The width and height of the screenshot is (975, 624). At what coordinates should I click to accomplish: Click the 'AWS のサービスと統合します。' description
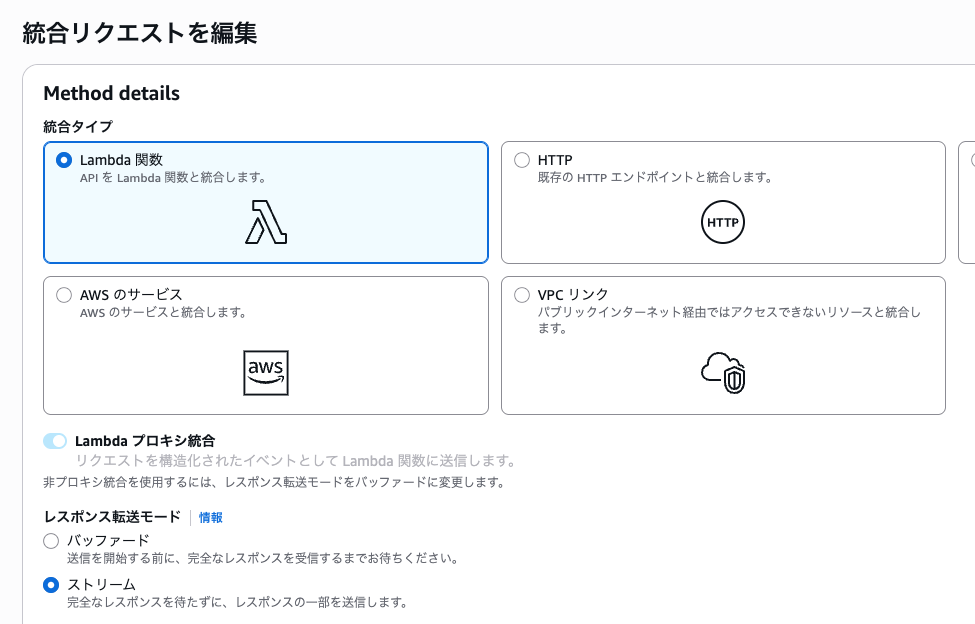(164, 313)
